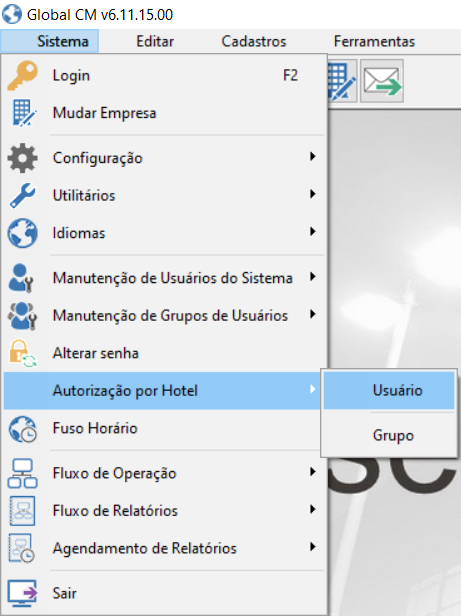Viewport: 461px width, 616px height.
Task: Click the padlock icon beside Alterar senha
Action: 23,353
